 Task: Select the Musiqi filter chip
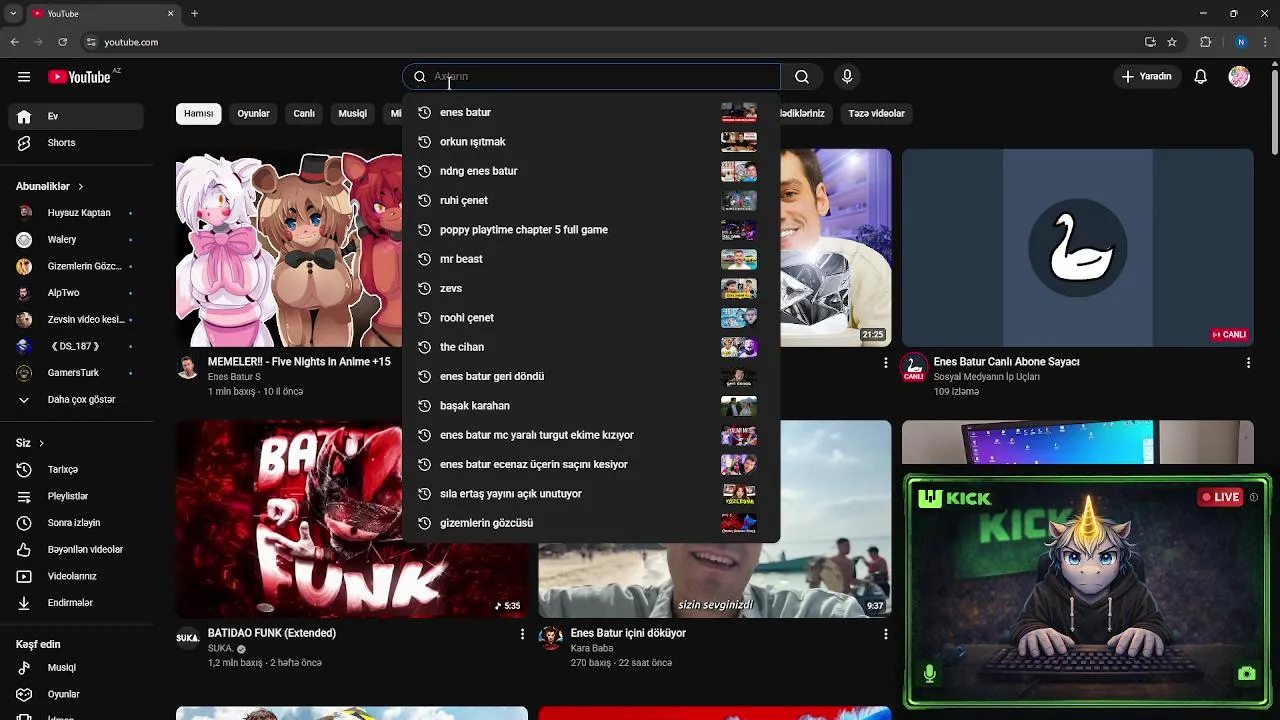click(x=352, y=114)
